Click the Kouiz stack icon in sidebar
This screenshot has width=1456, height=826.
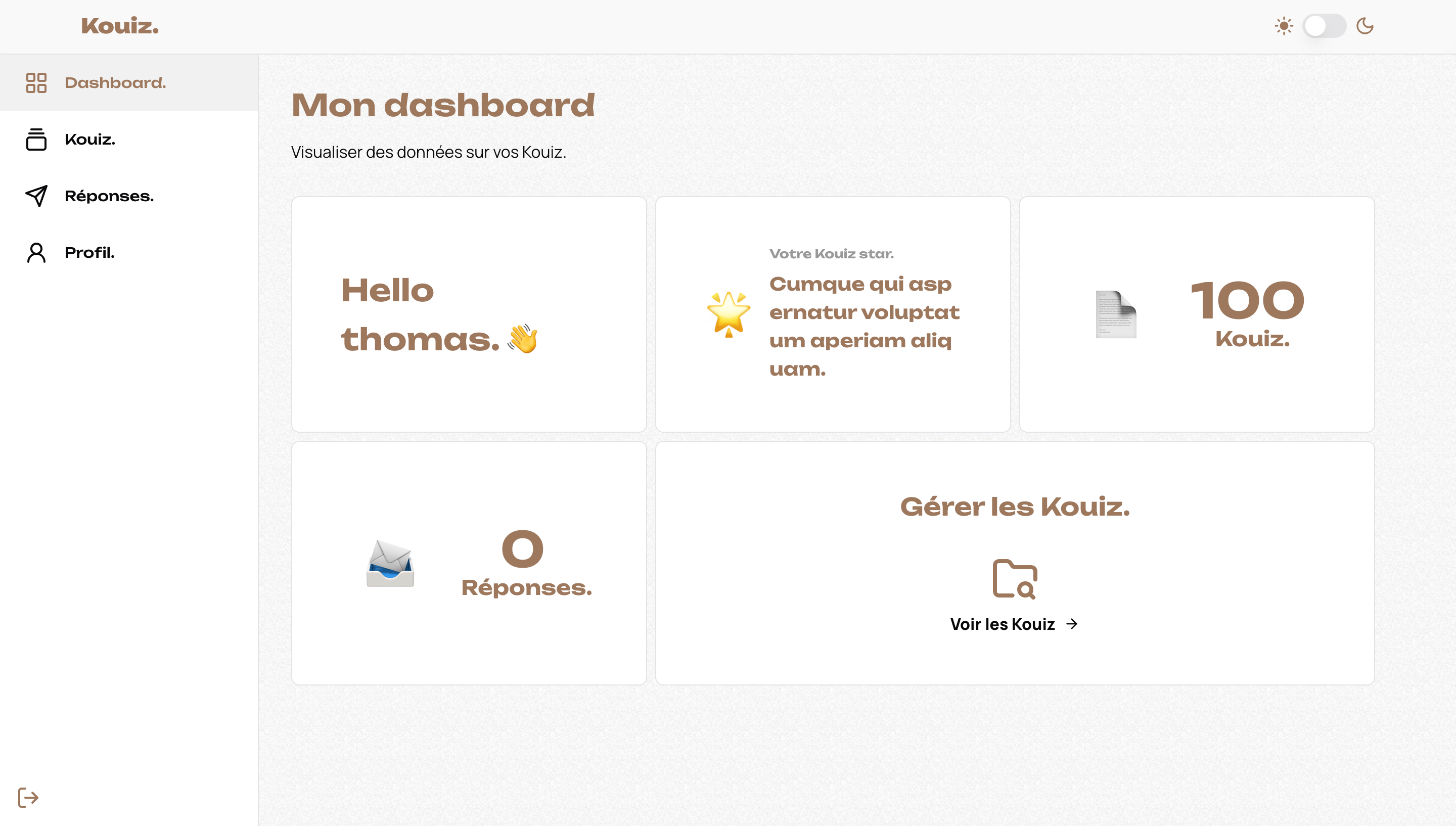tap(36, 140)
